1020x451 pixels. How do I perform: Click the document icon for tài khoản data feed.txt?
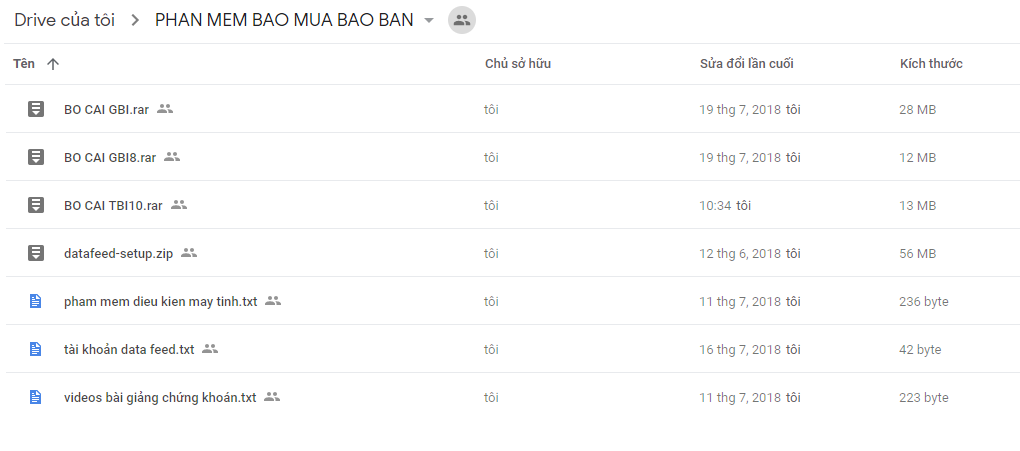[x=36, y=349]
